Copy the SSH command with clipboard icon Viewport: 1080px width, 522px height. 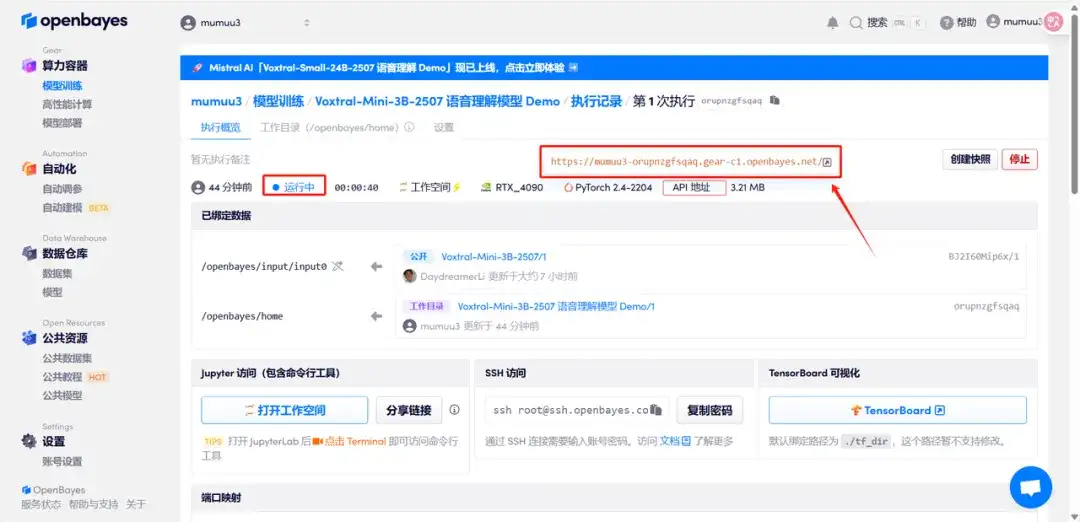coord(656,410)
